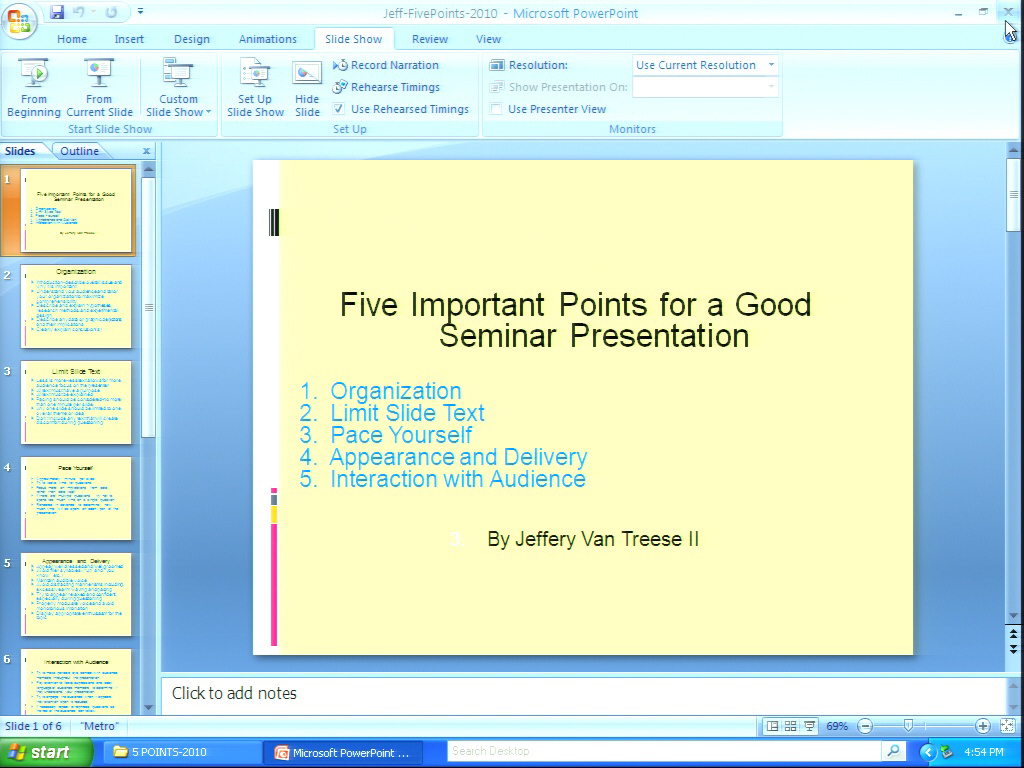Open the Review ribbon tab
This screenshot has height=768, width=1024.
[x=430, y=39]
